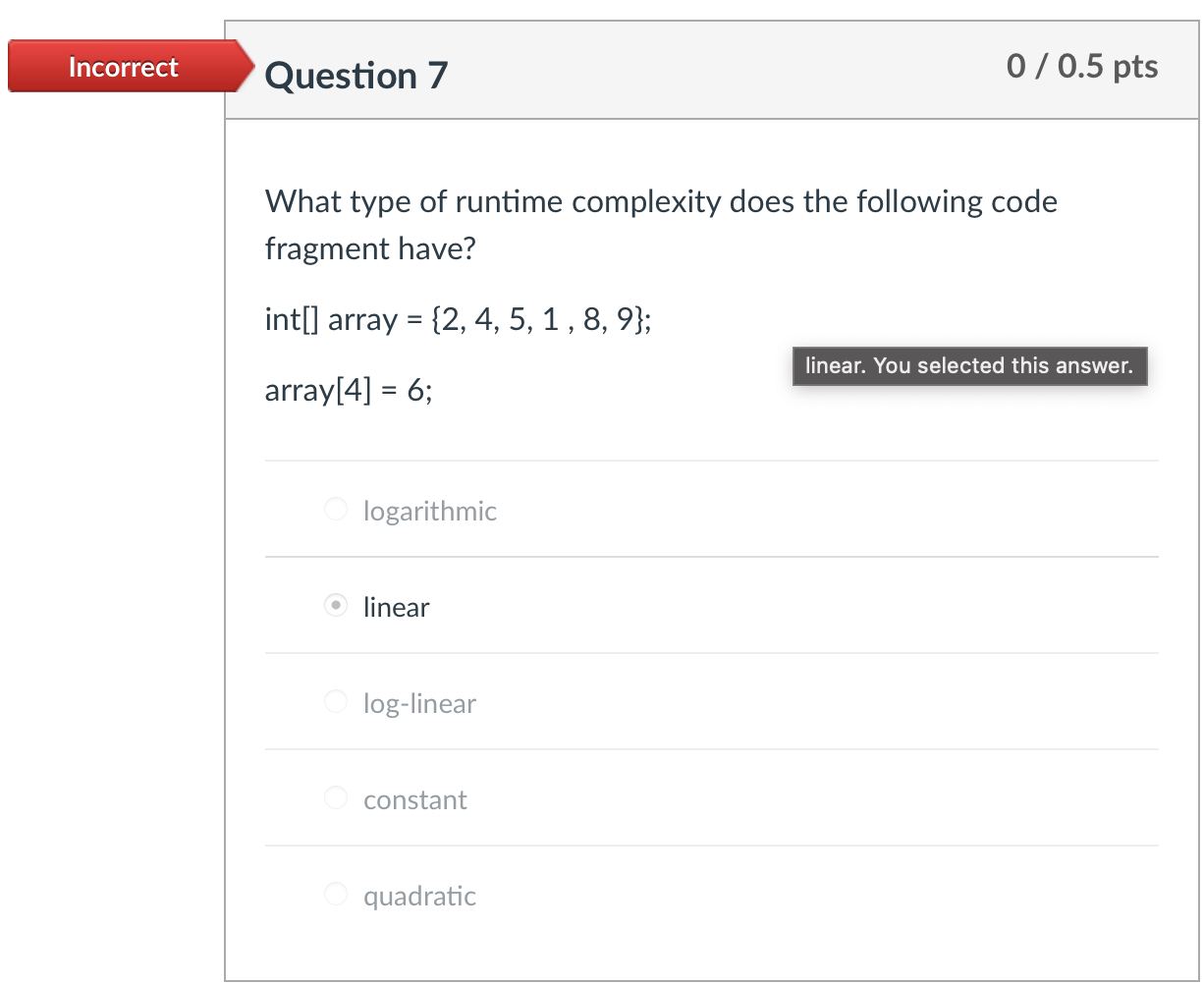Click the quadratic option label text
1204x984 pixels.
click(x=420, y=895)
